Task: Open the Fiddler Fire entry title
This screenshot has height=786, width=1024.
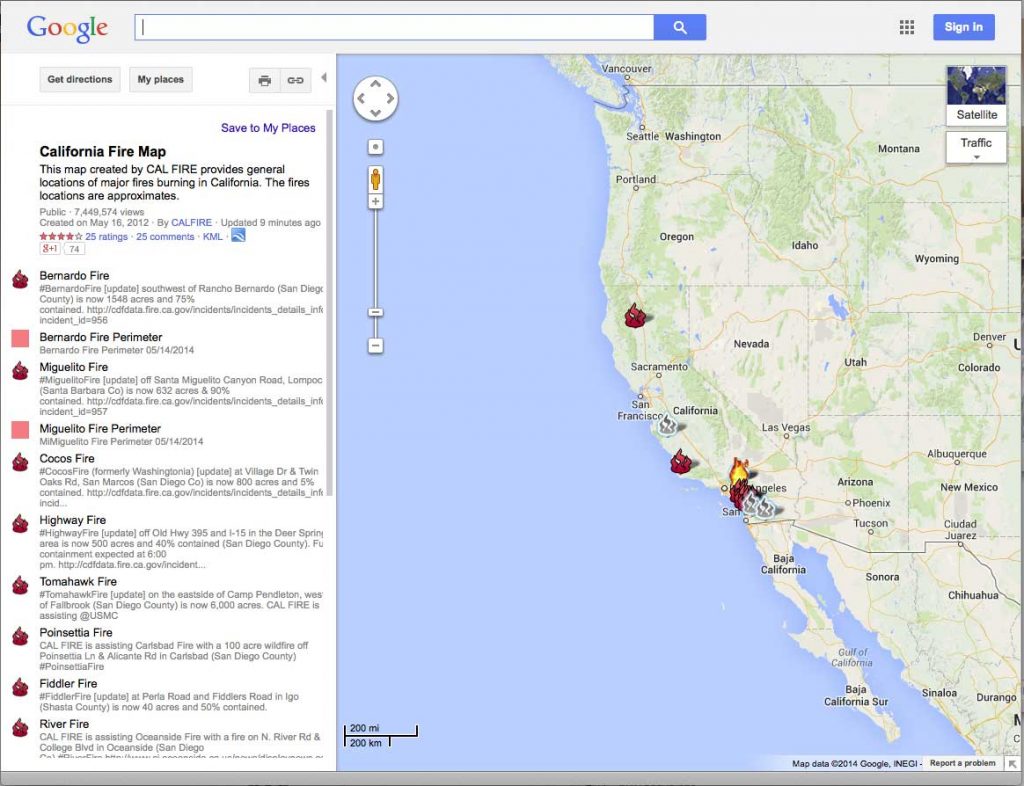Action: click(x=68, y=684)
